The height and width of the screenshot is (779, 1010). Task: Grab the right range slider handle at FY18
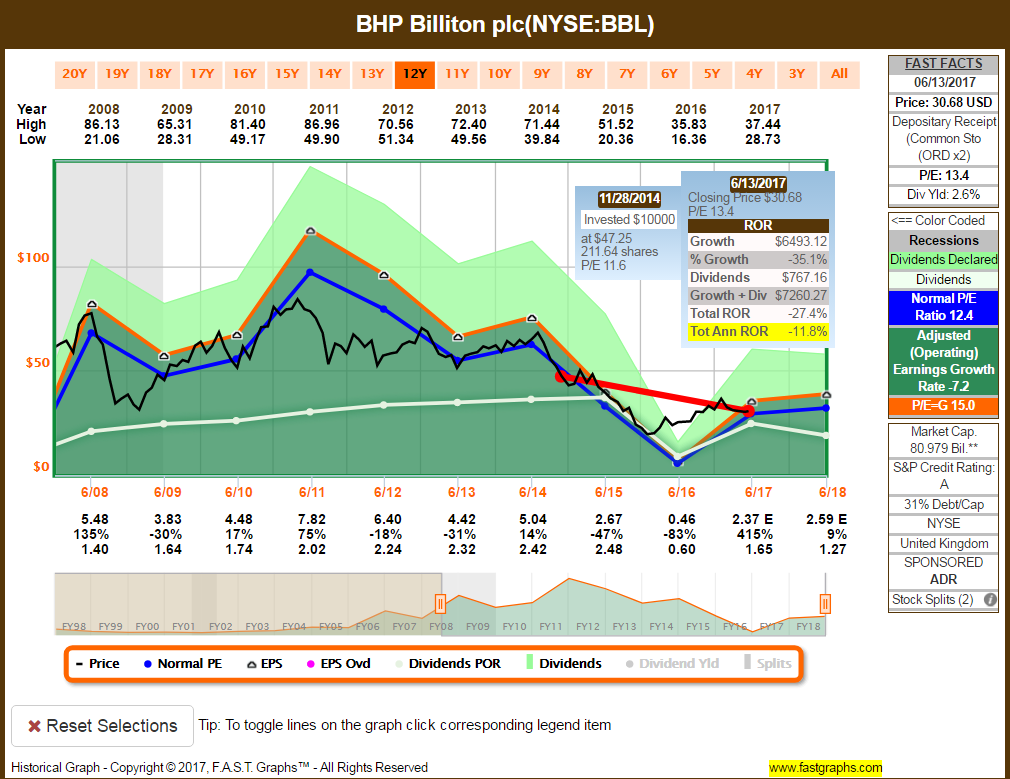[825, 604]
